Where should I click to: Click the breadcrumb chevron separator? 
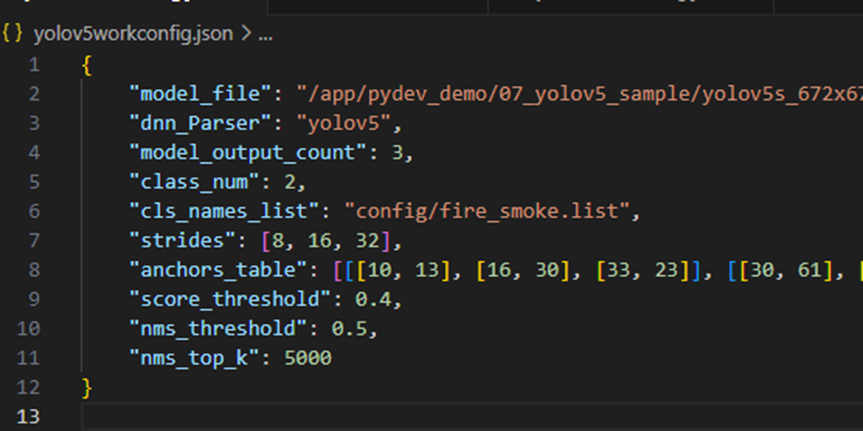(246, 34)
